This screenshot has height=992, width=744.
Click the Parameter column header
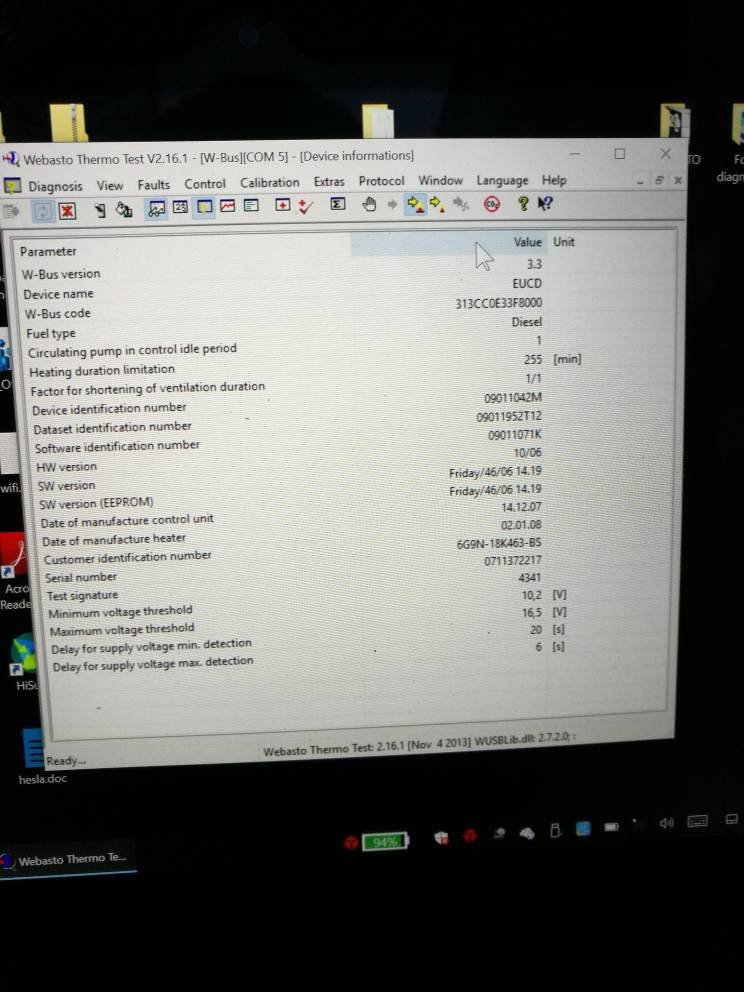coord(48,252)
